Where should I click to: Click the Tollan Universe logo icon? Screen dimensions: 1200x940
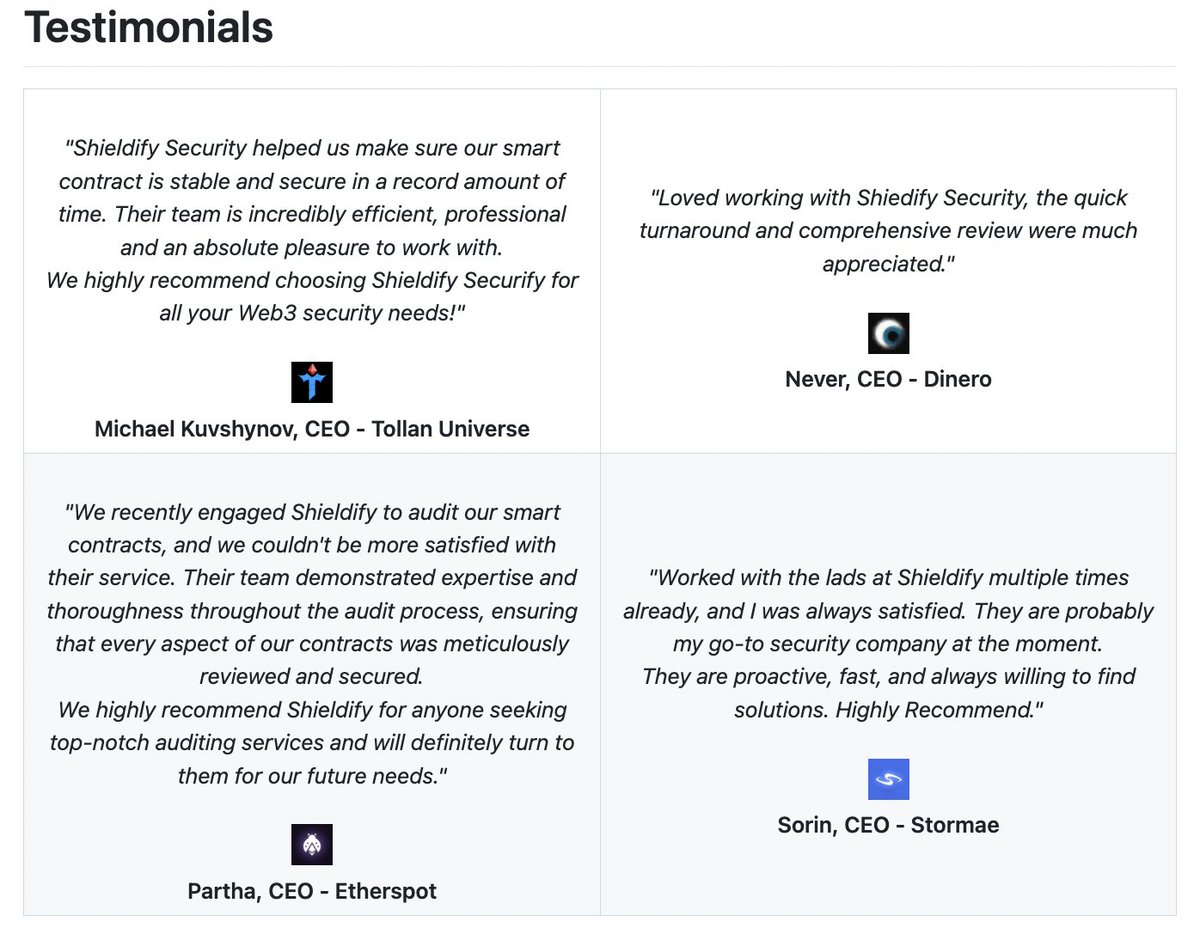(312, 382)
